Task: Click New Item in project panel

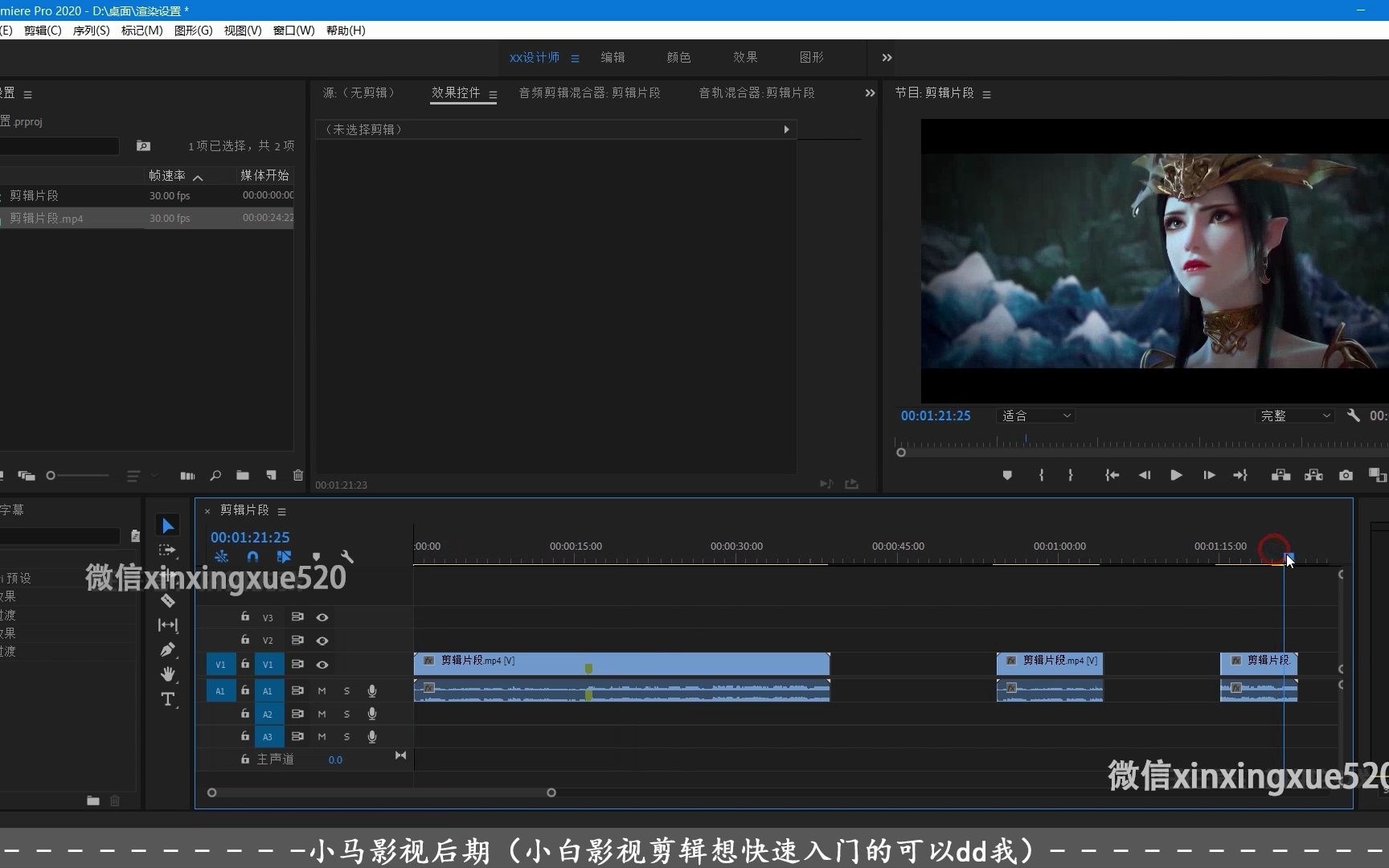Action: point(271,475)
